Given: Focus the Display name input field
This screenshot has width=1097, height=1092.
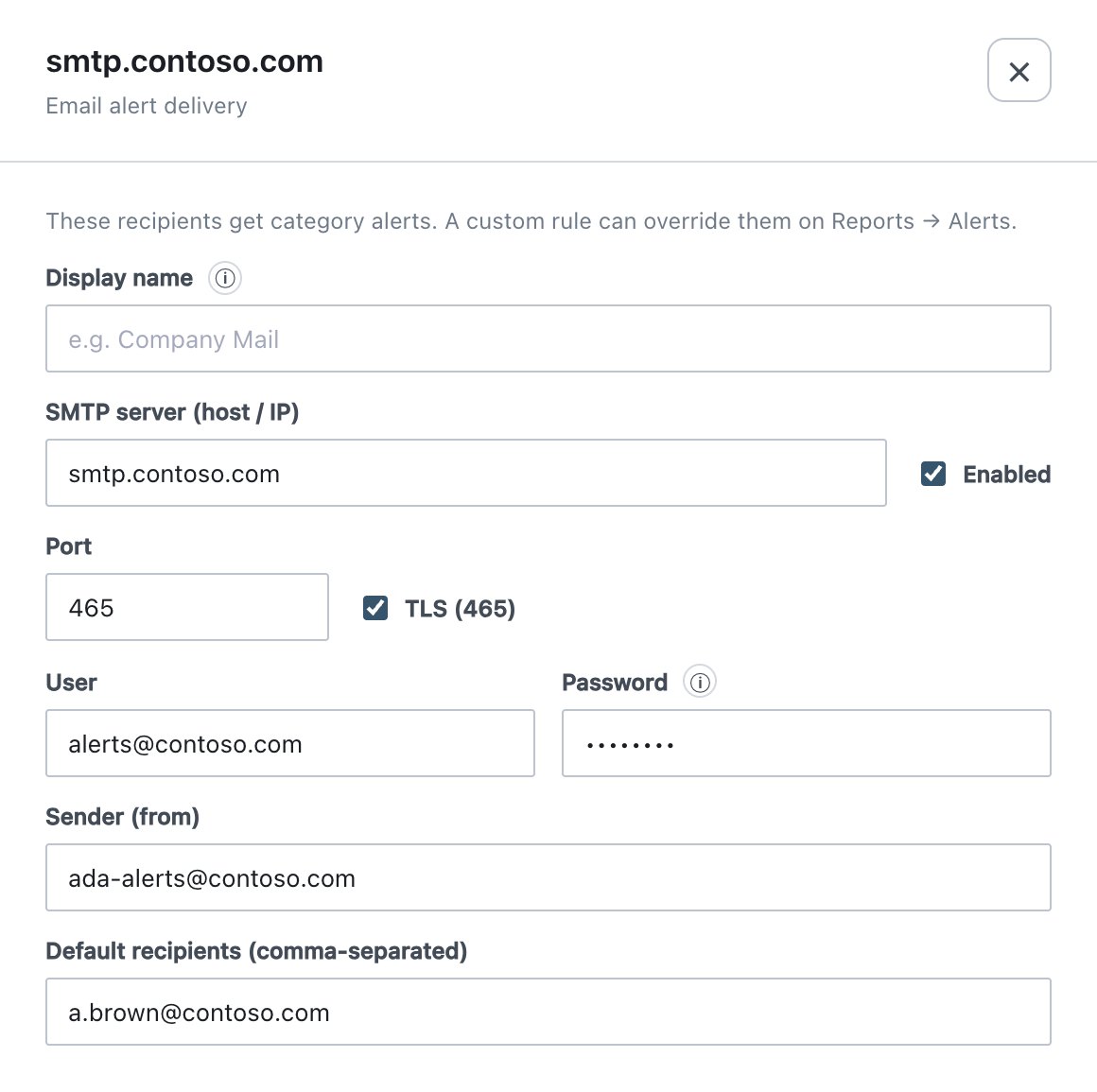Looking at the screenshot, I should (x=548, y=339).
